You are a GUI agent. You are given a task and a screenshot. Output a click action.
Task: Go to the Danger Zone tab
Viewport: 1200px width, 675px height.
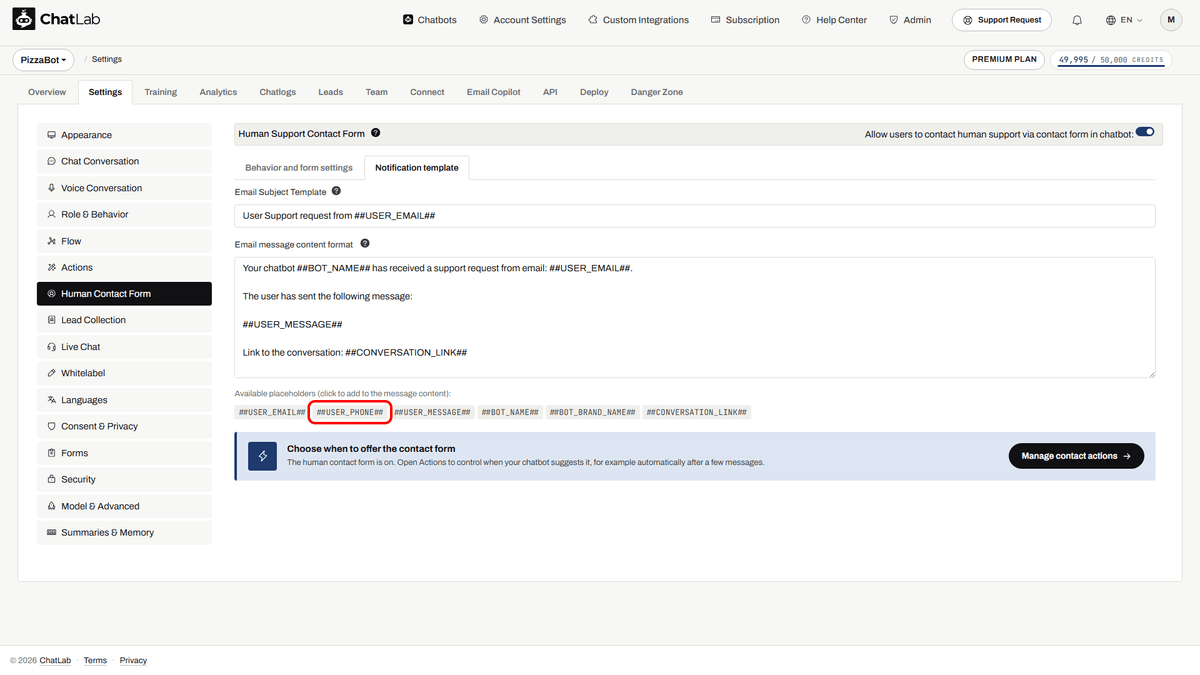point(657,92)
